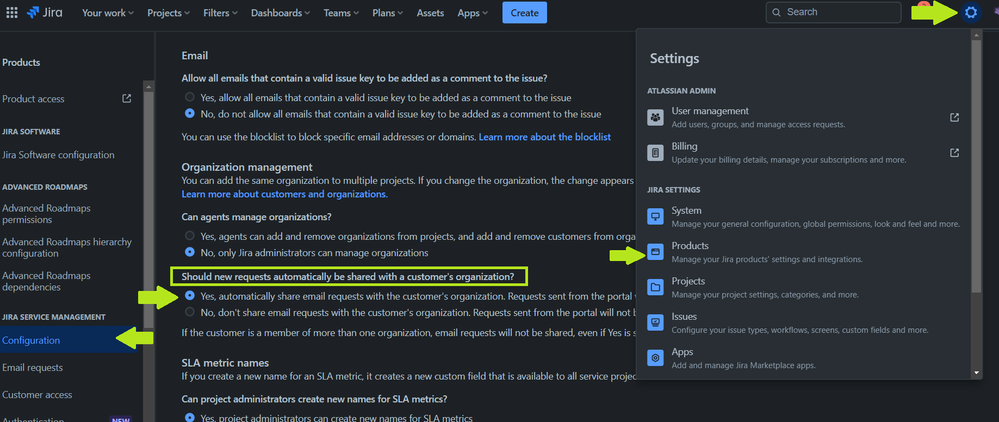The image size is (999, 422).
Task: Open Advanced Roadmaps dependencies
Action: point(46,281)
